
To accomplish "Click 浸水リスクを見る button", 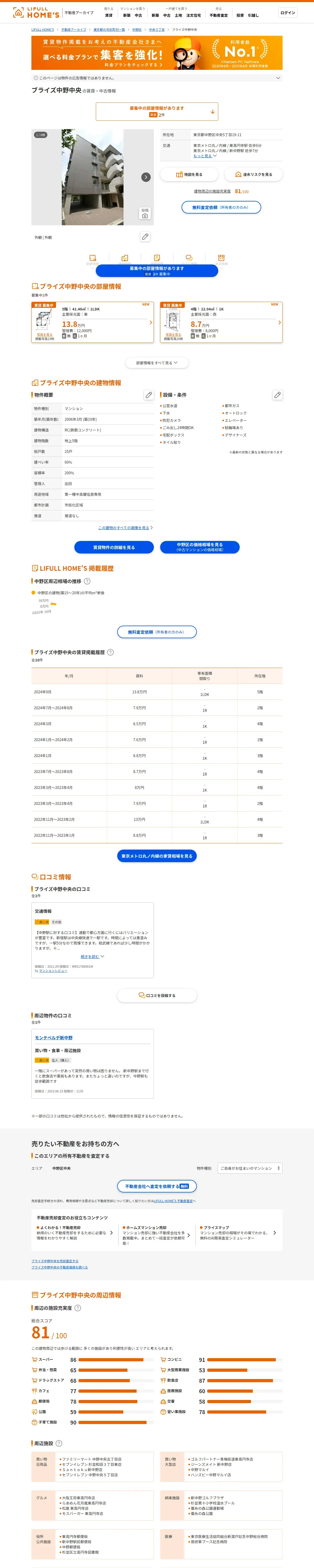I will 254,175.
